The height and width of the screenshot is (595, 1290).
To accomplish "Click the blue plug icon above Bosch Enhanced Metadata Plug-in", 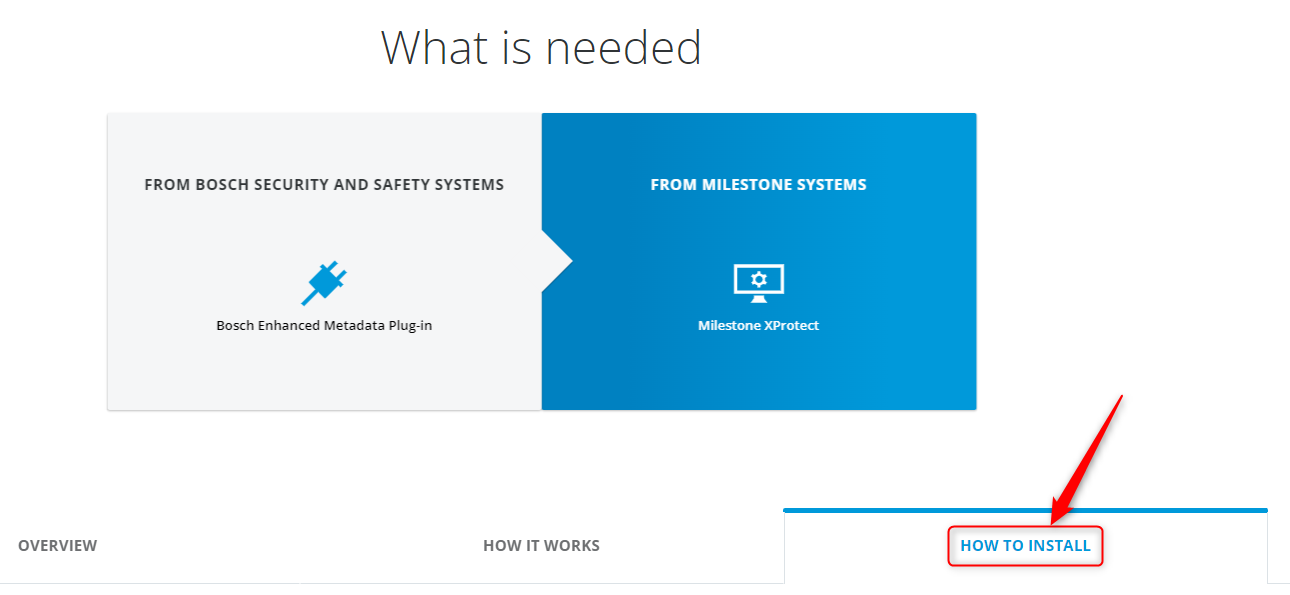I will click(324, 284).
